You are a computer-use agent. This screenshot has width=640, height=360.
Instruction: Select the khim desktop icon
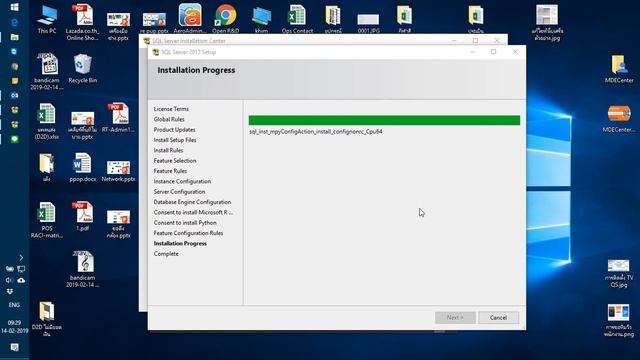pyautogui.click(x=261, y=20)
